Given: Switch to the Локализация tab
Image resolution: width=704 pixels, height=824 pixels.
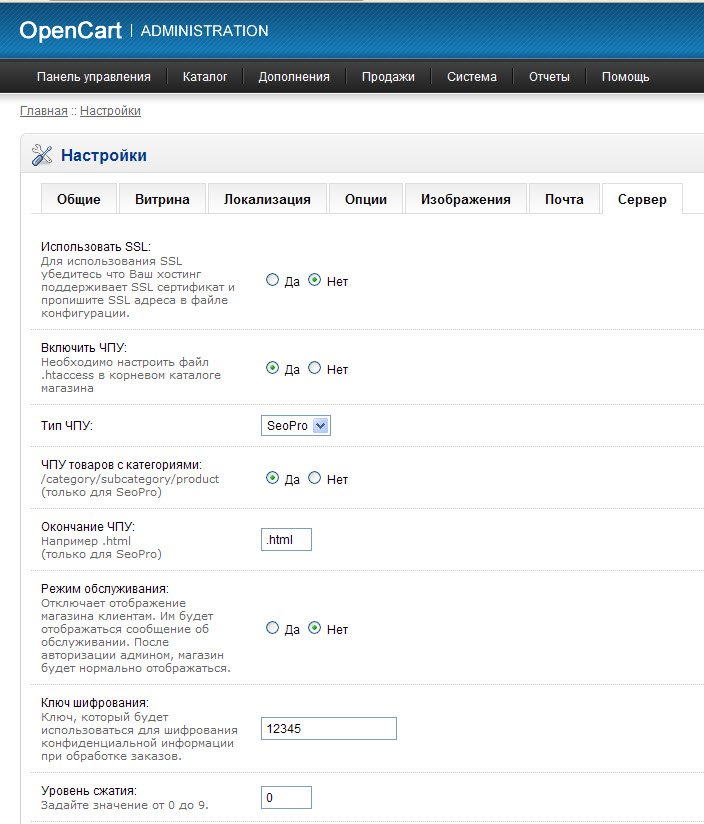Looking at the screenshot, I should point(267,199).
